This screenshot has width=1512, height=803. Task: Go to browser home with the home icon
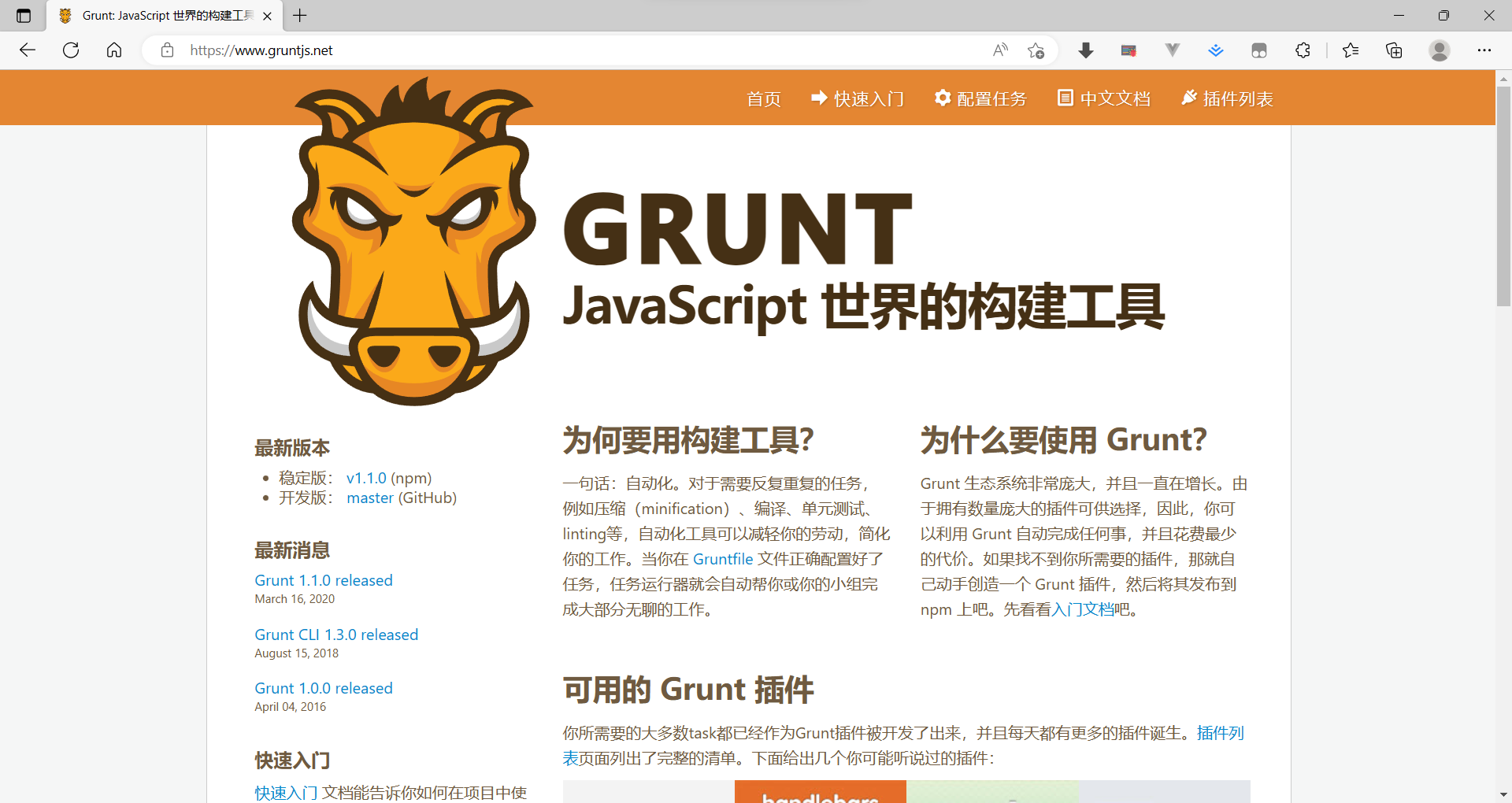113,50
